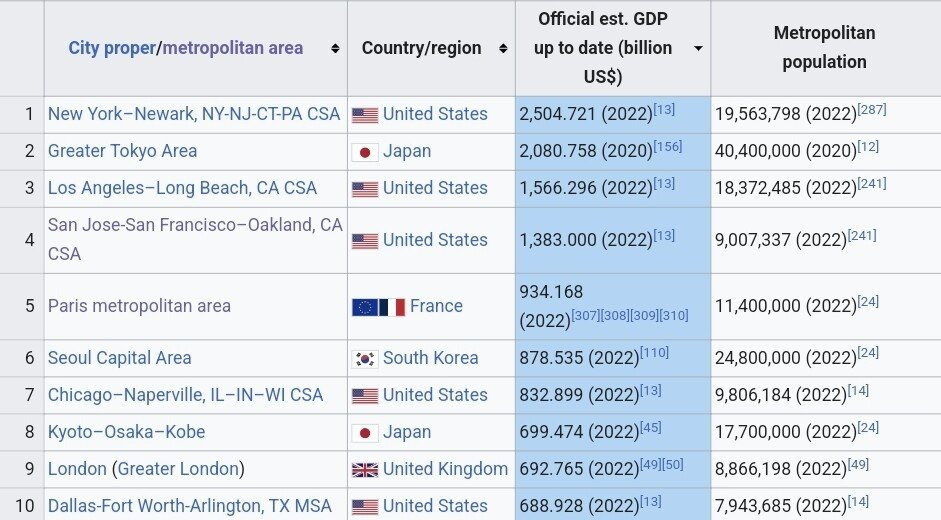Toggle GDP column sort arrow
Viewport: 941px width, 520px height.
[x=697, y=48]
